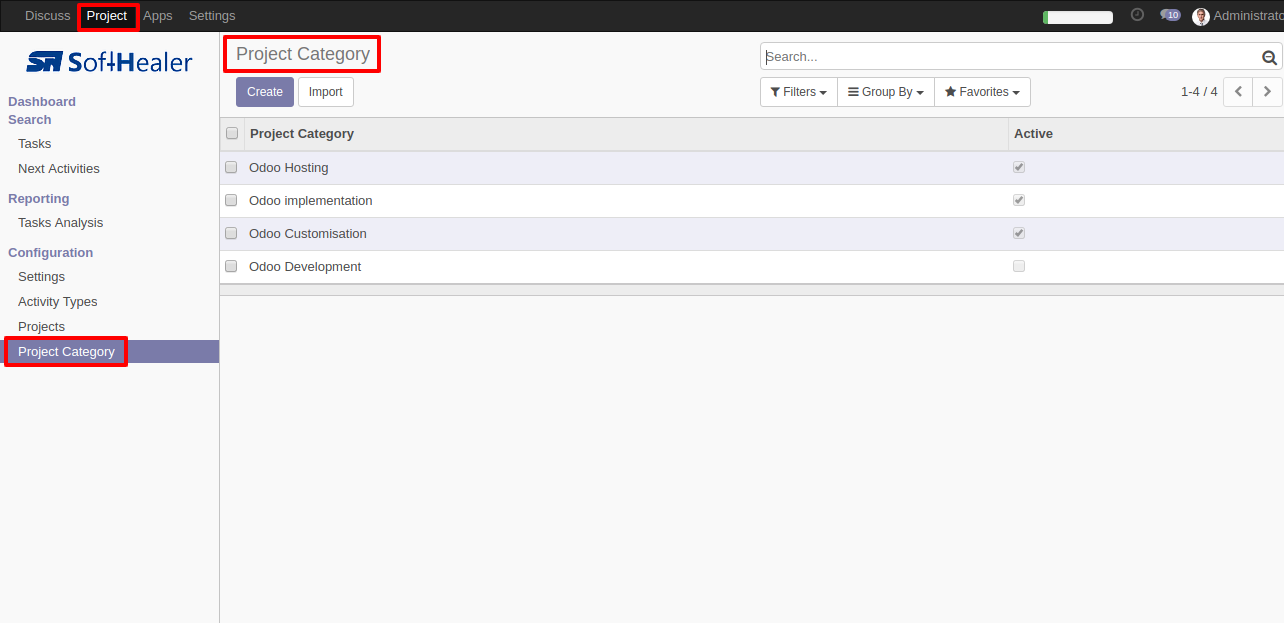Go to next page arrow

click(1268, 92)
